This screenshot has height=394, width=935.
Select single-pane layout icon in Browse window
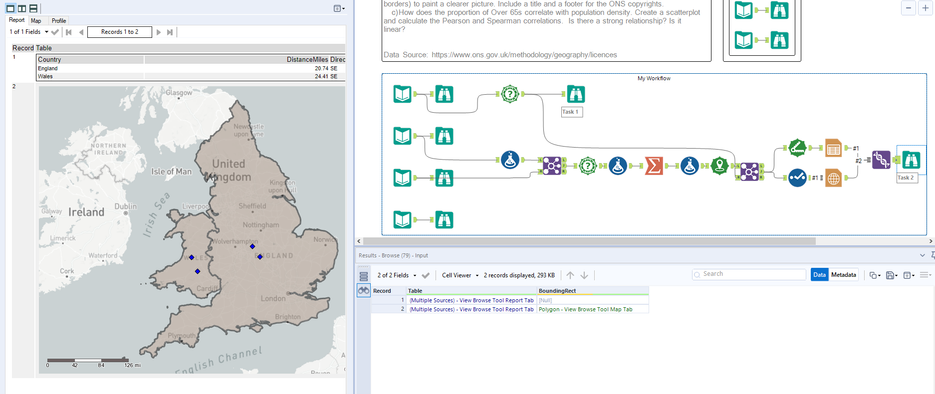[x=11, y=8]
